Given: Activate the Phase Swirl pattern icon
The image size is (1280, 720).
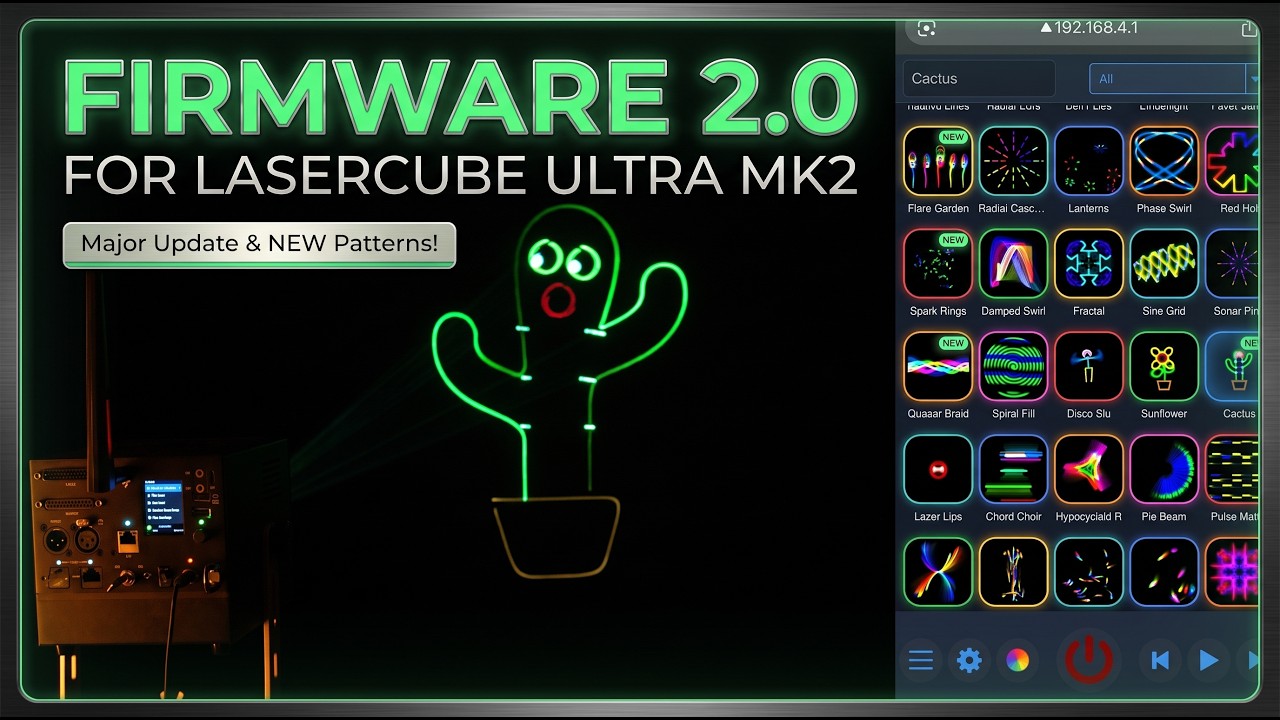Looking at the screenshot, I should pos(1164,160).
